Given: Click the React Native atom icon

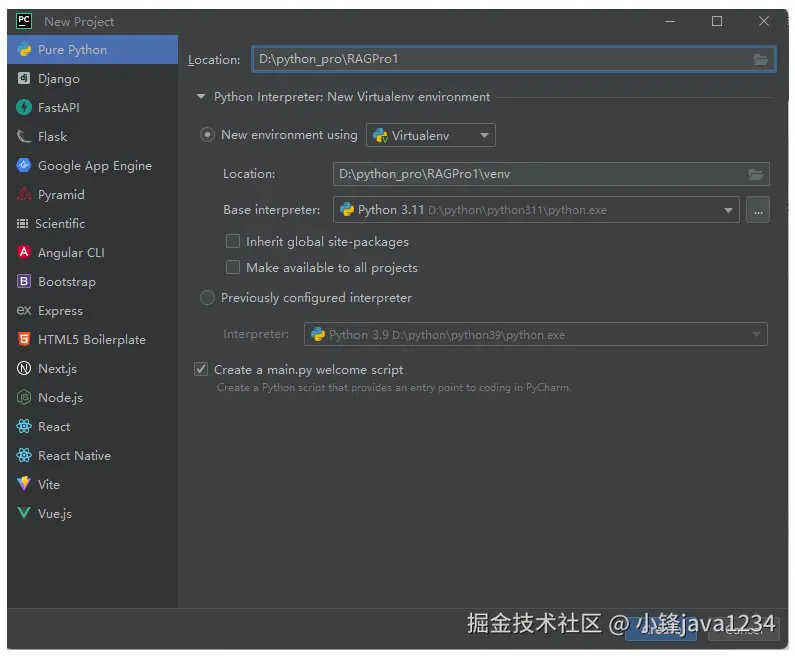Looking at the screenshot, I should (24, 455).
